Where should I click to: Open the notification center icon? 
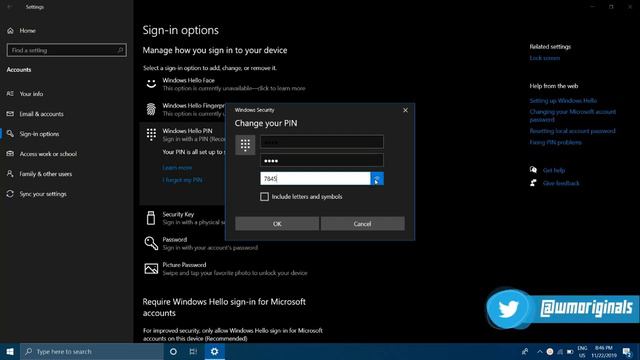(627, 351)
